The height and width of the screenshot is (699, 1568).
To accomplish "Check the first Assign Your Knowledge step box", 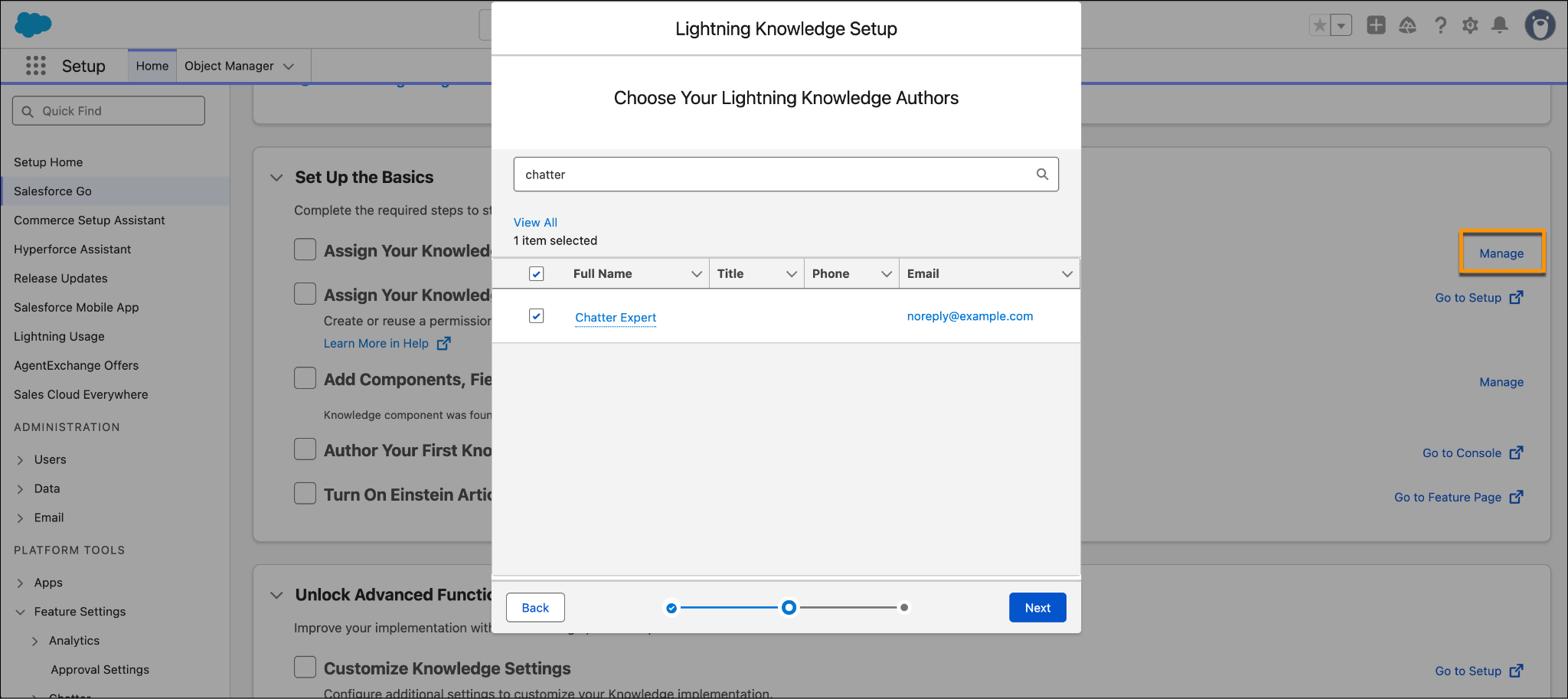I will (305, 250).
